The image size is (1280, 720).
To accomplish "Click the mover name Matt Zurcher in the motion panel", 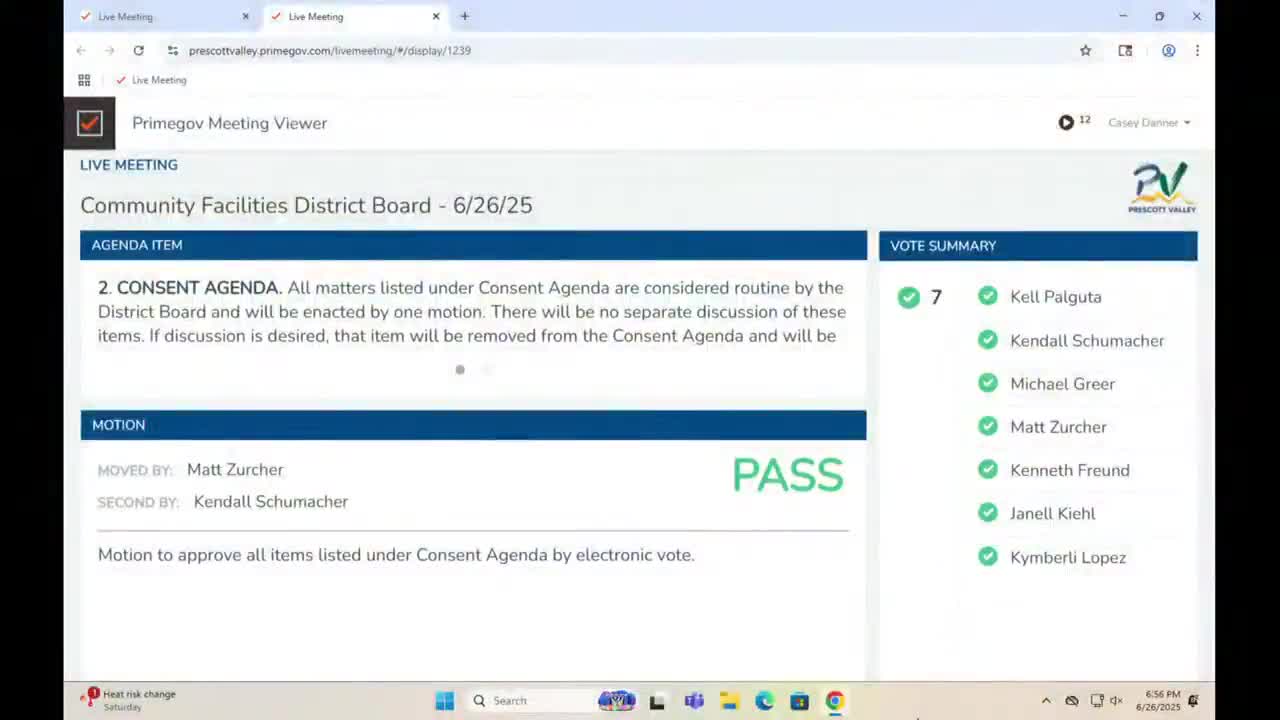I will click(235, 470).
